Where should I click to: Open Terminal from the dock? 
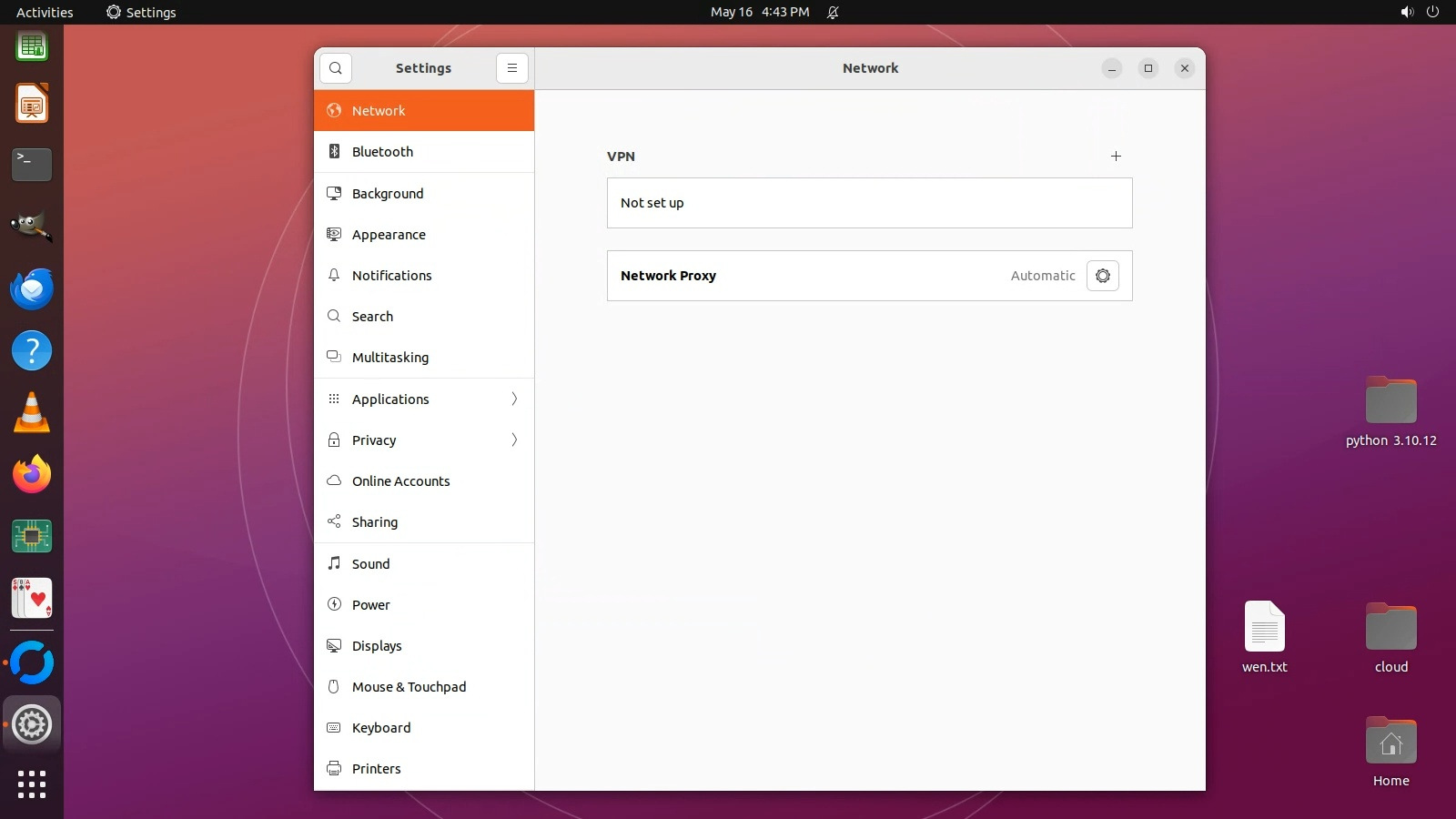click(x=32, y=165)
